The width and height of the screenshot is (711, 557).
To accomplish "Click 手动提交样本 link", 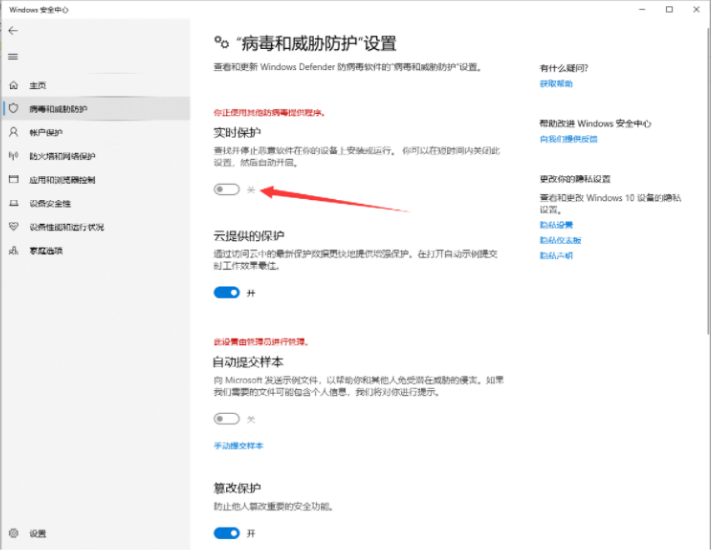I will (239, 445).
